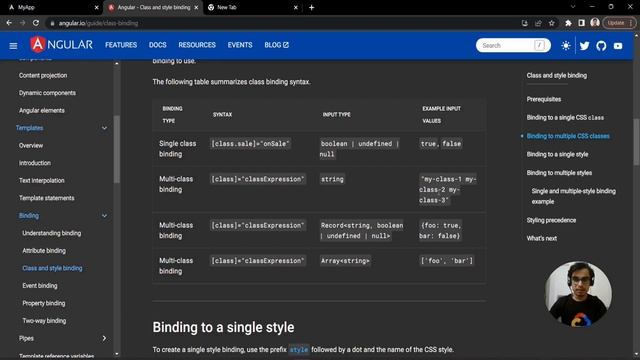
Task: Switch to the New Tab tab
Action: [x=253, y=7]
